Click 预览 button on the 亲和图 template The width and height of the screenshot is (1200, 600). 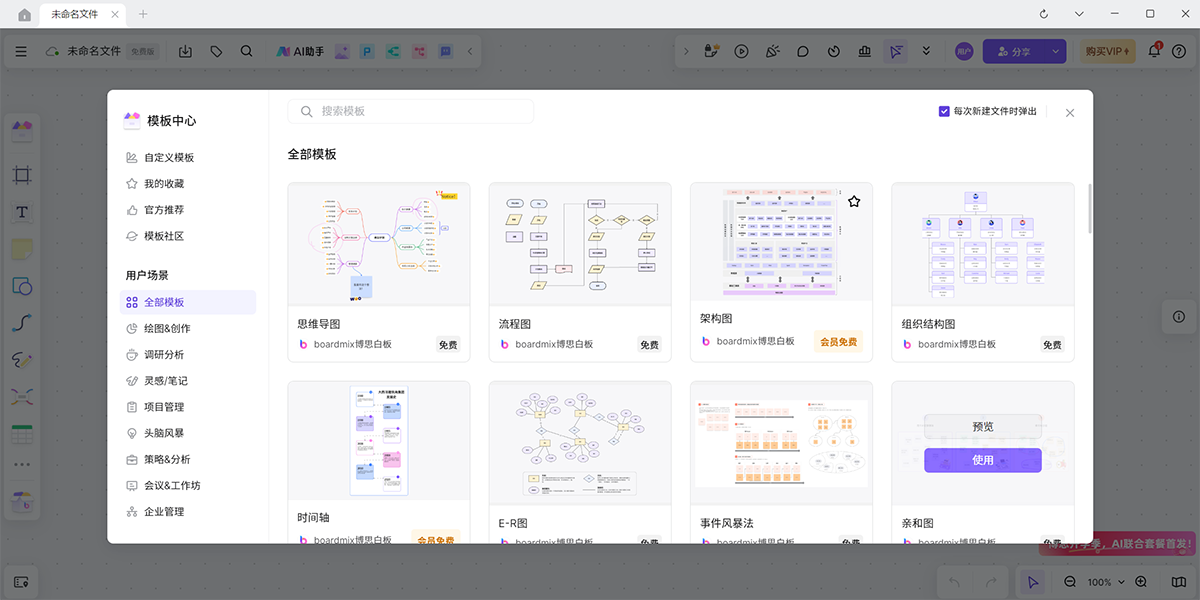(x=982, y=426)
